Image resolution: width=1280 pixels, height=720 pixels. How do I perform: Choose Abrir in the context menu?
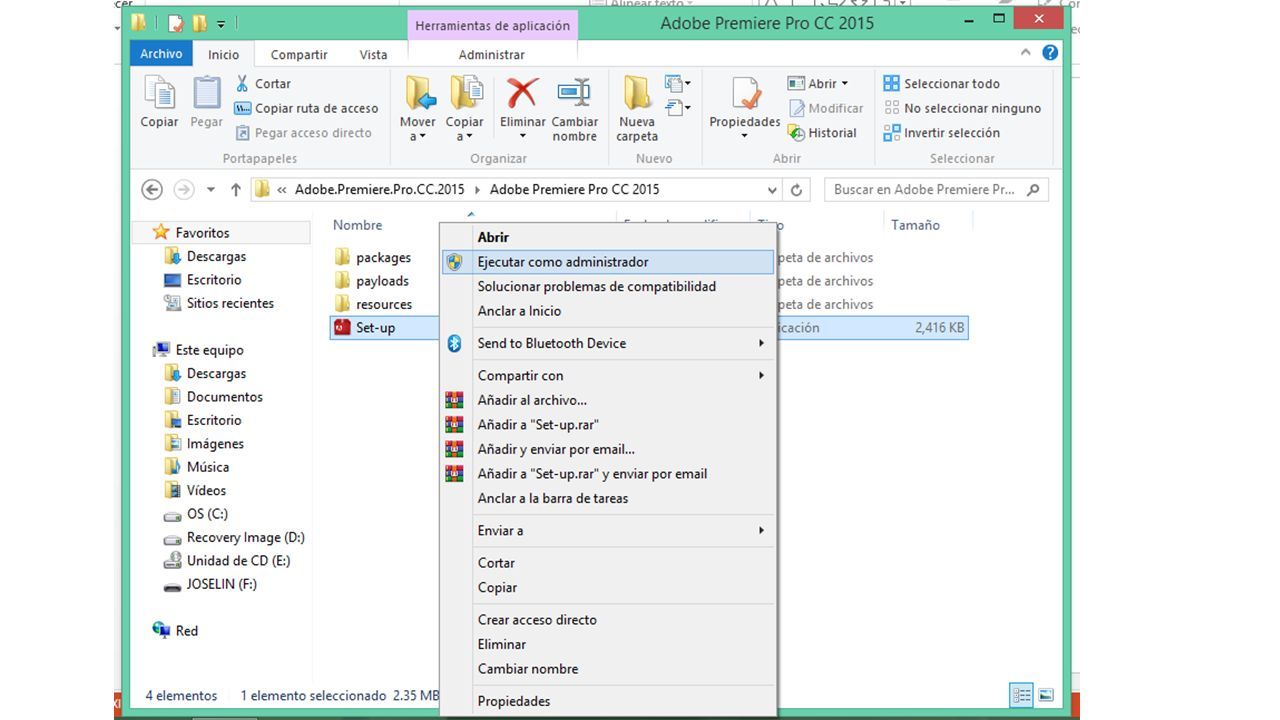(x=608, y=237)
